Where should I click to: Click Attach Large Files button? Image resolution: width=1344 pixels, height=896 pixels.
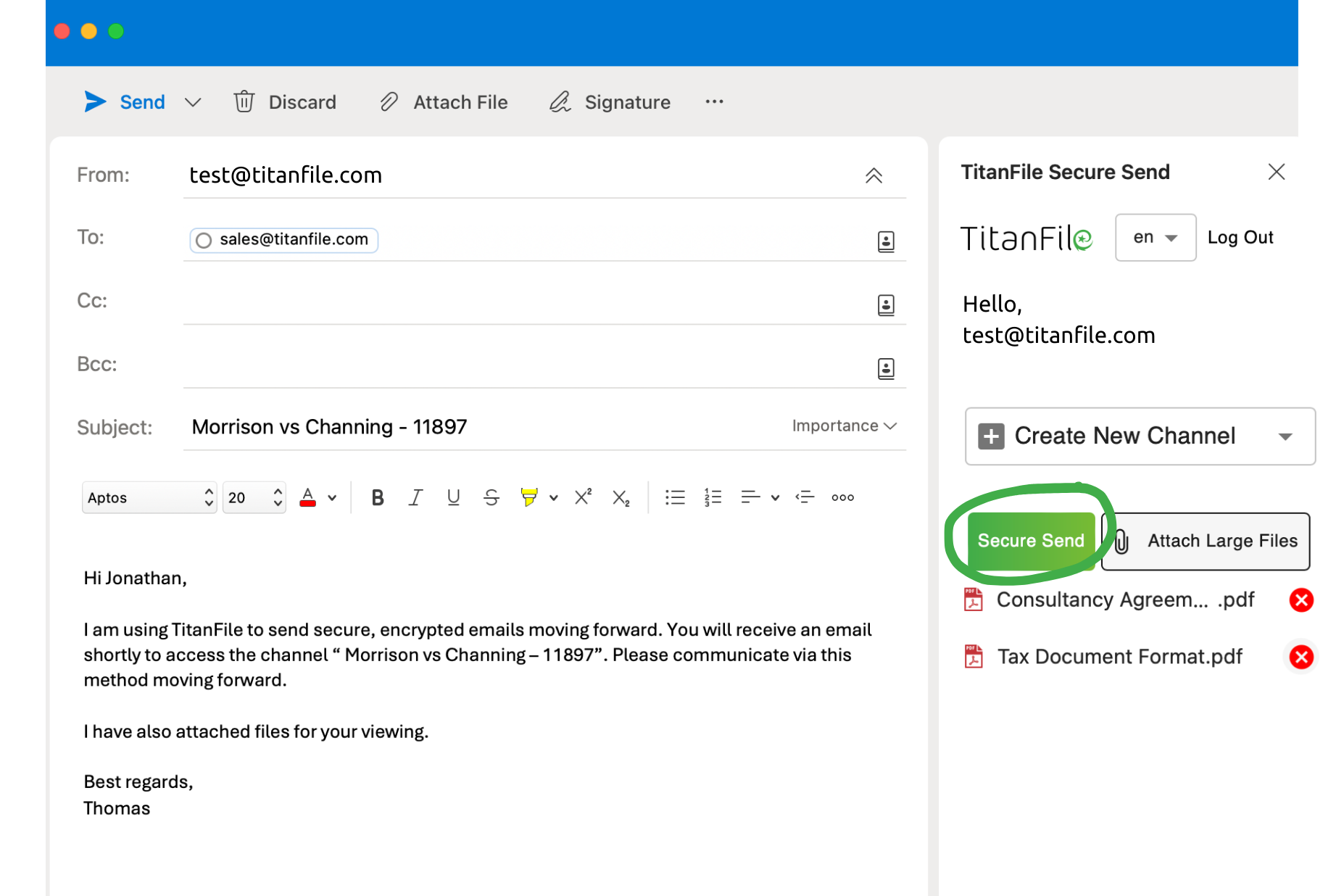[1206, 542]
